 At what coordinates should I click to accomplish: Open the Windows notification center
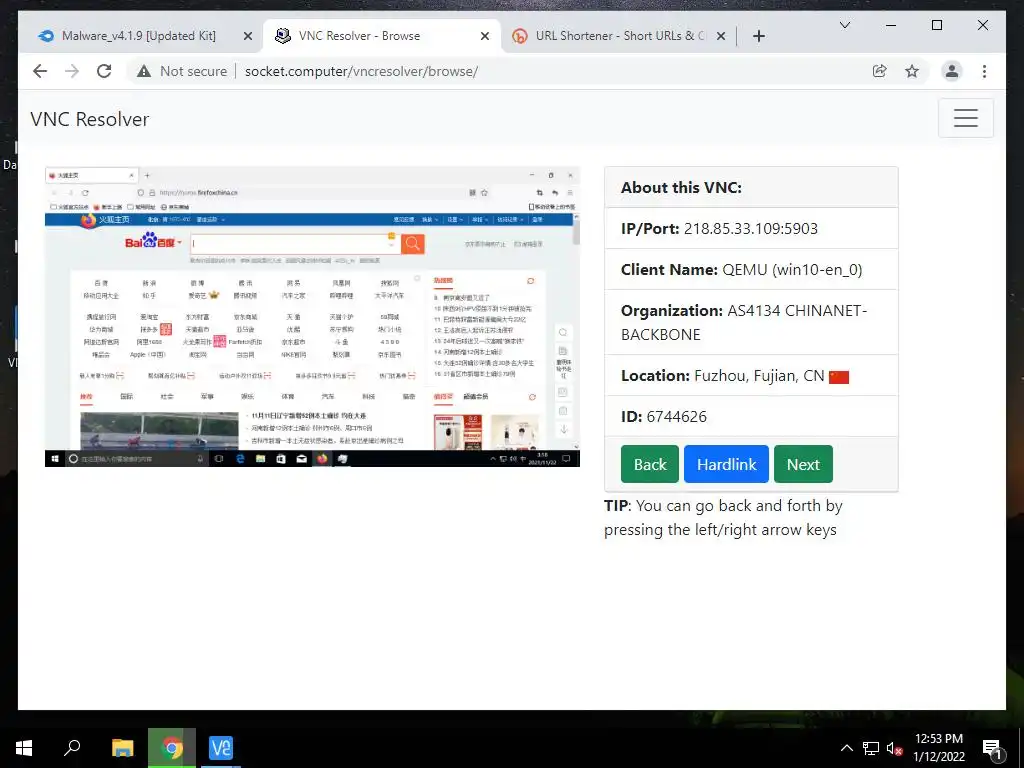992,748
